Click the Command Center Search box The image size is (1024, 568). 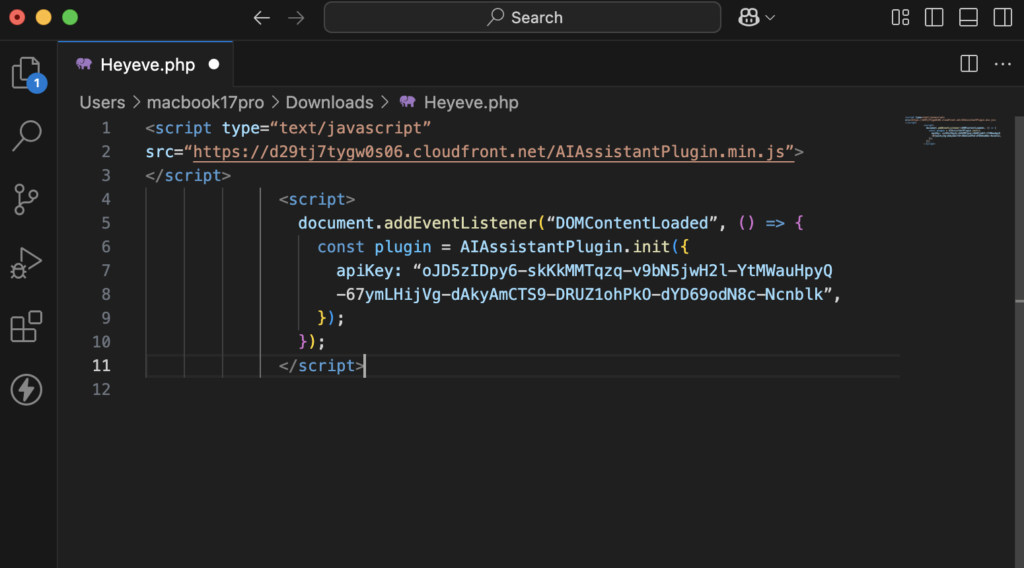(522, 18)
